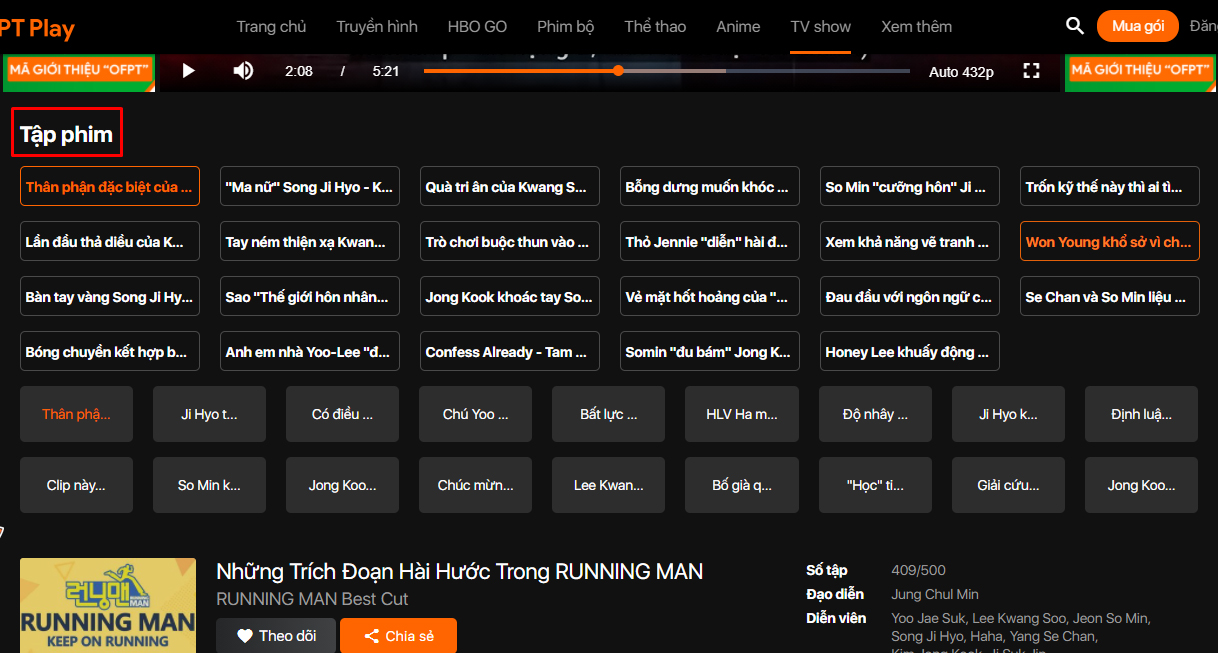Select episode "Honey Lee khuấy động..."
Viewport: 1218px width, 653px height.
909,352
